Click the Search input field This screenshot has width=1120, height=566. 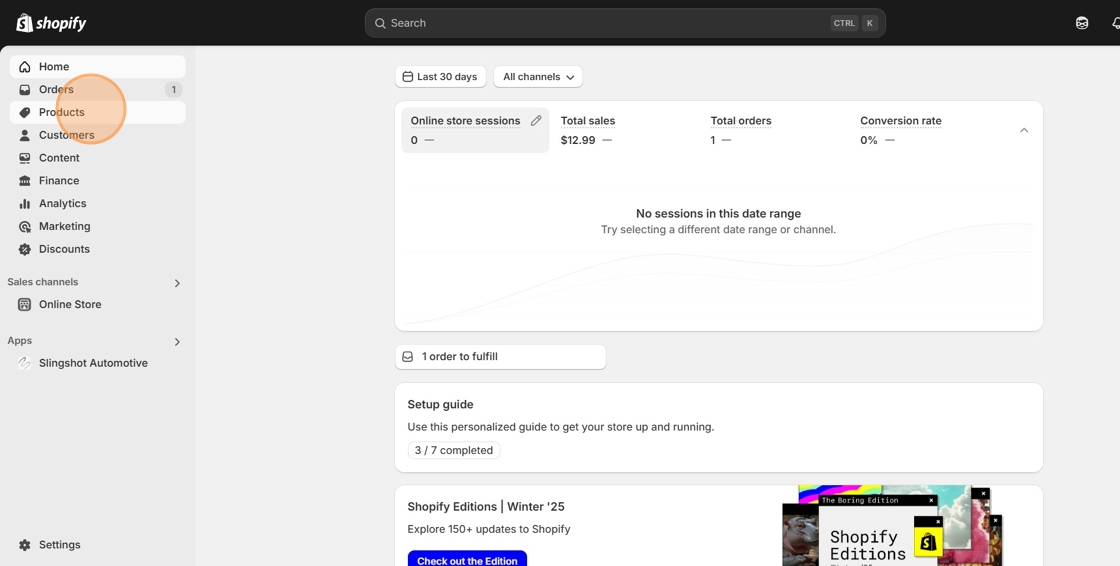(625, 23)
